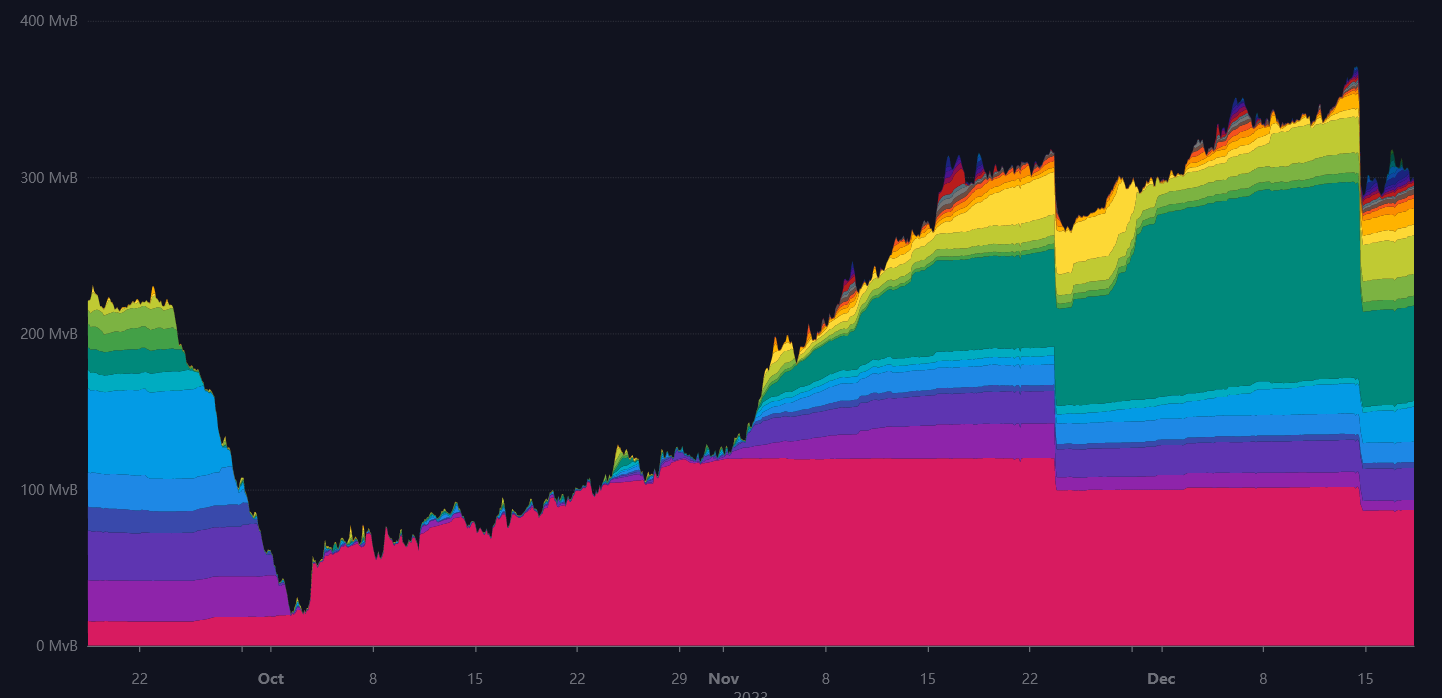Click the "400 MvB" y-axis label

(48, 21)
